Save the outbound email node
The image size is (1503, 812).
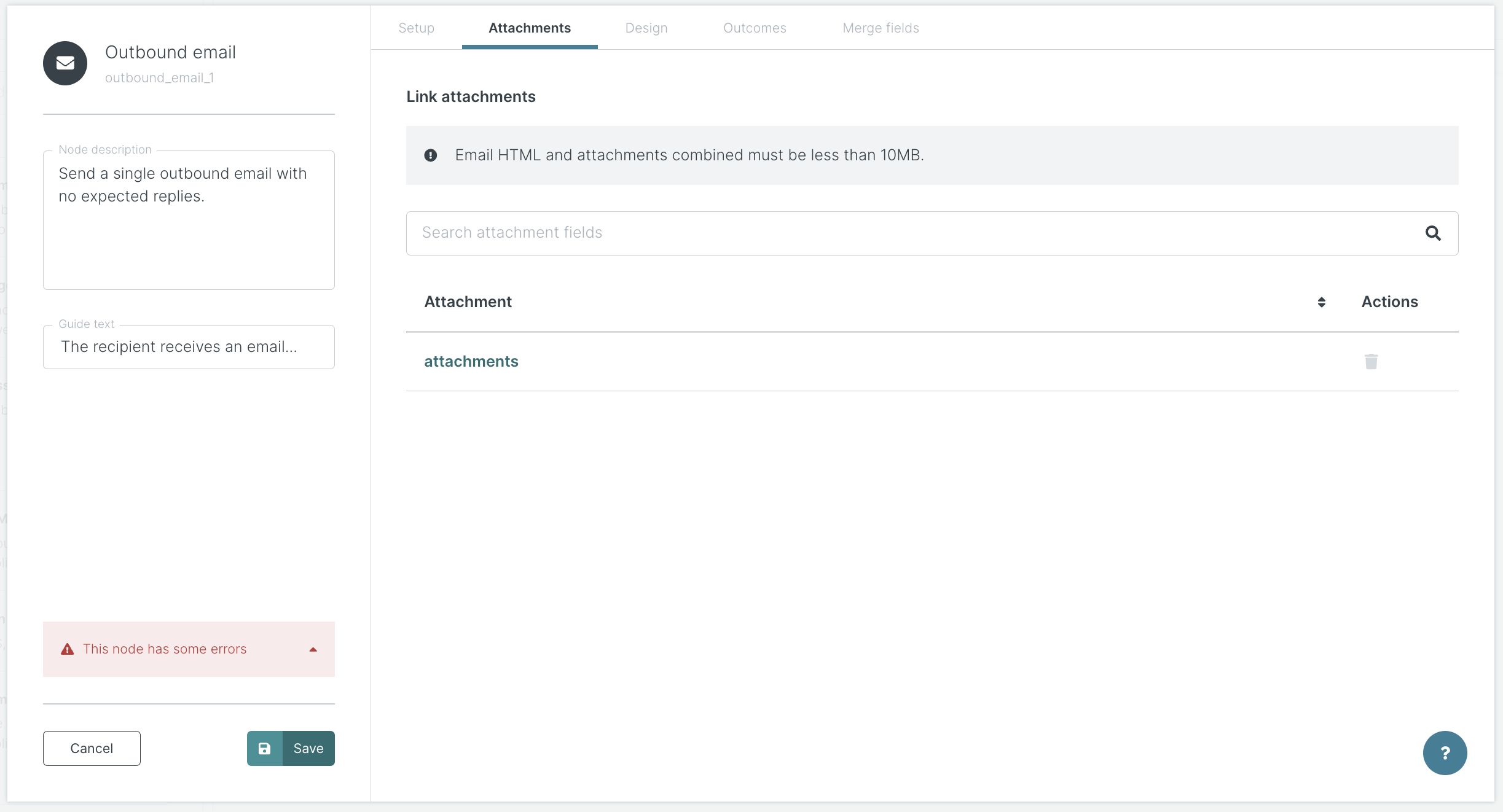coord(291,748)
